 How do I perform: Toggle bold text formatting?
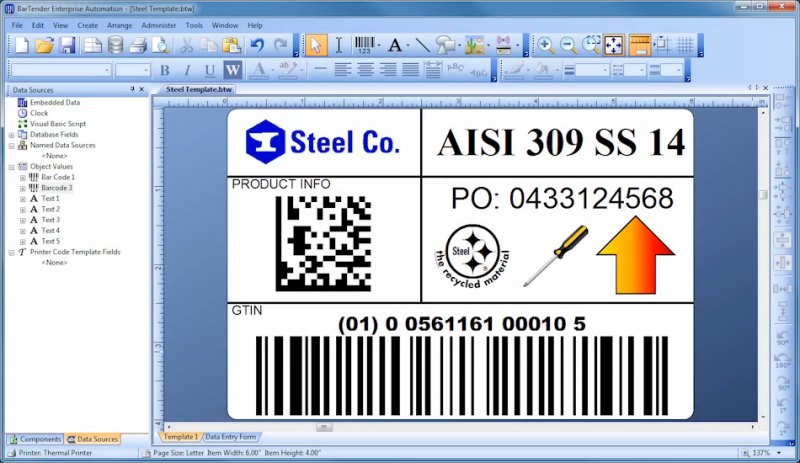(164, 70)
